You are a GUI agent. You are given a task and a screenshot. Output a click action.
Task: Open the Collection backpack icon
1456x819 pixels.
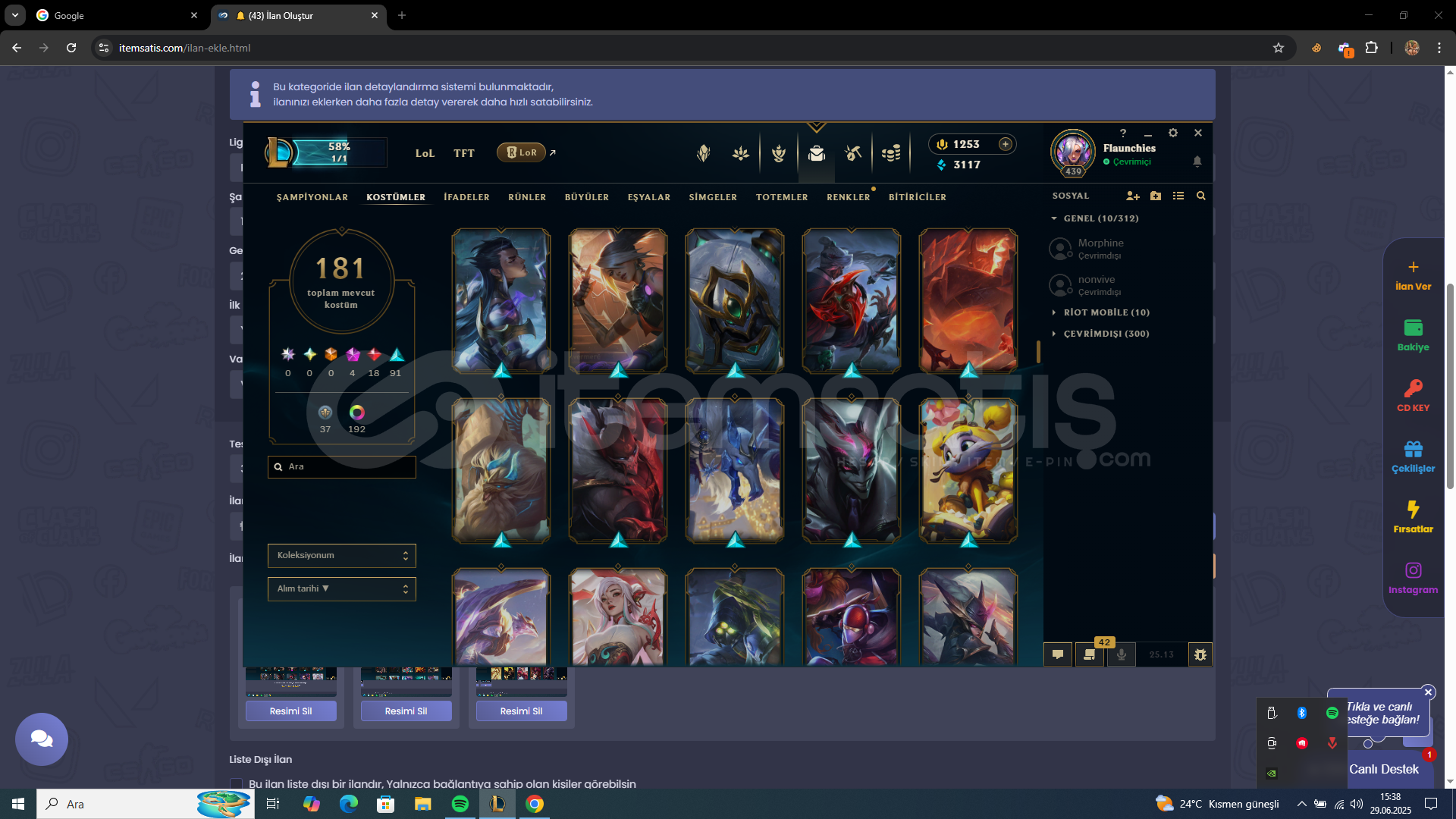(816, 153)
